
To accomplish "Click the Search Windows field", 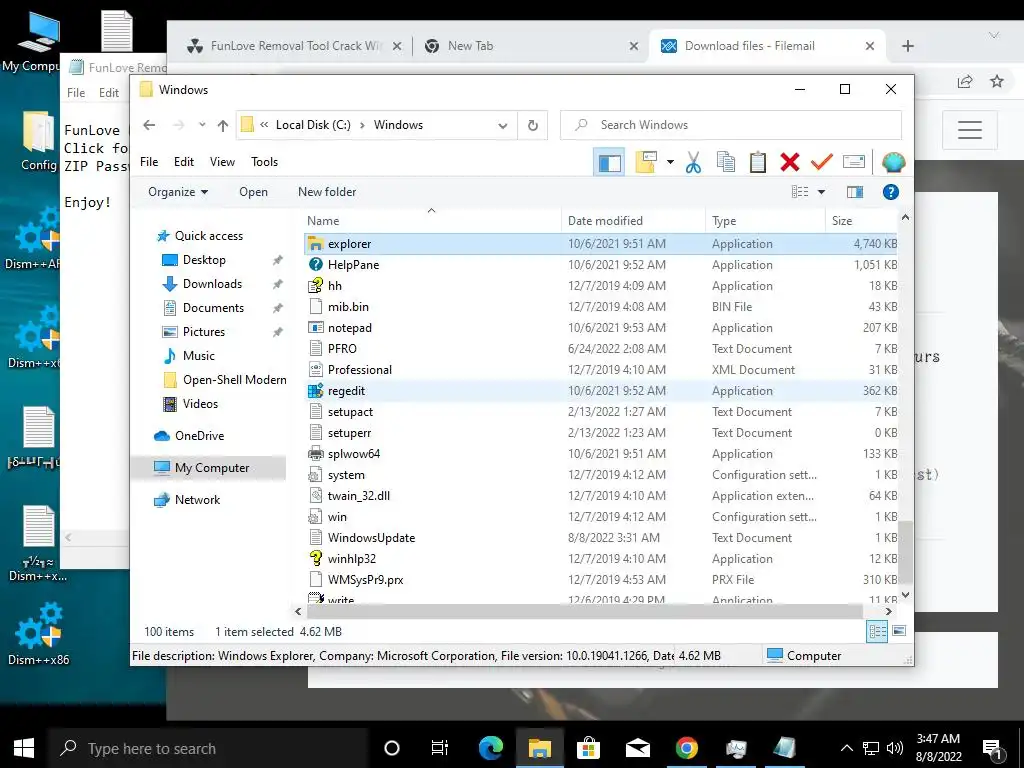I will click(x=731, y=125).
